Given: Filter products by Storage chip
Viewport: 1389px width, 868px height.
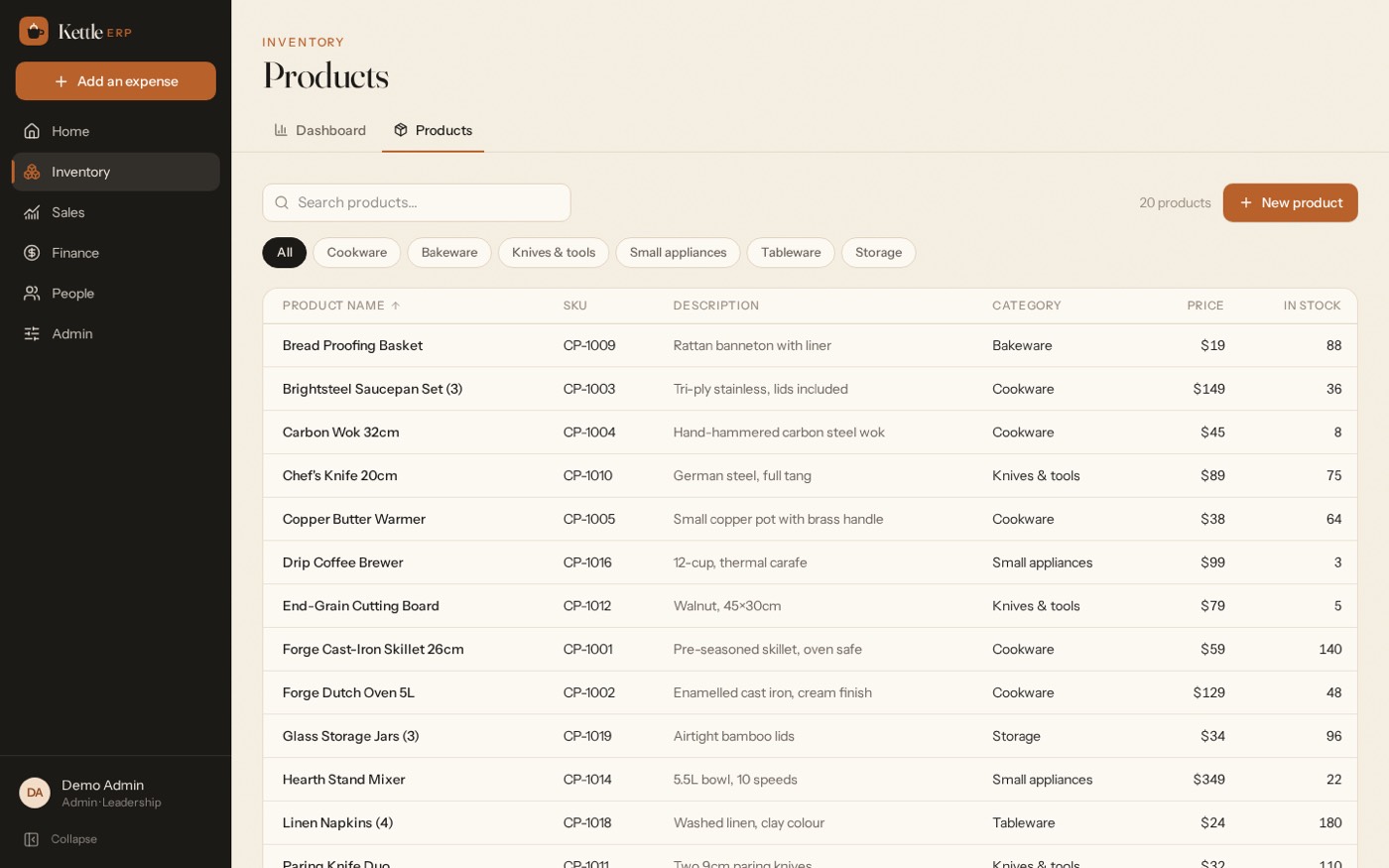Looking at the screenshot, I should 878,252.
